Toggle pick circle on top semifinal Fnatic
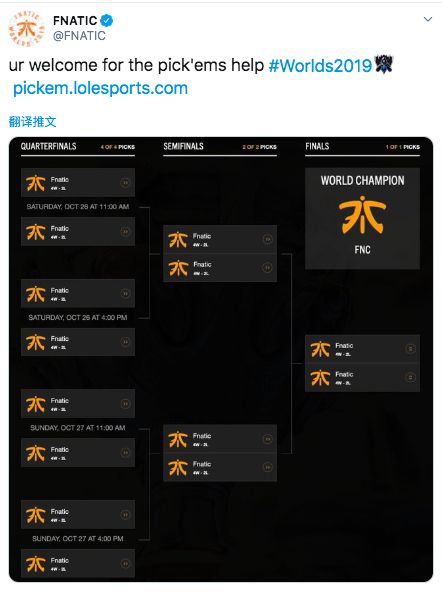The image size is (442, 597). (268, 239)
